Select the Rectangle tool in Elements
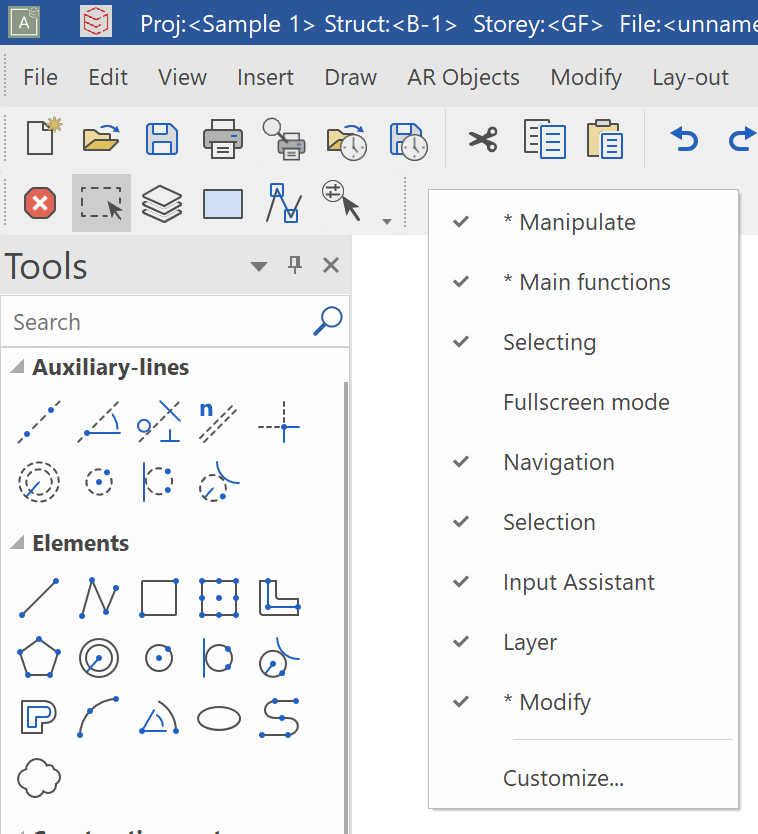 (158, 598)
